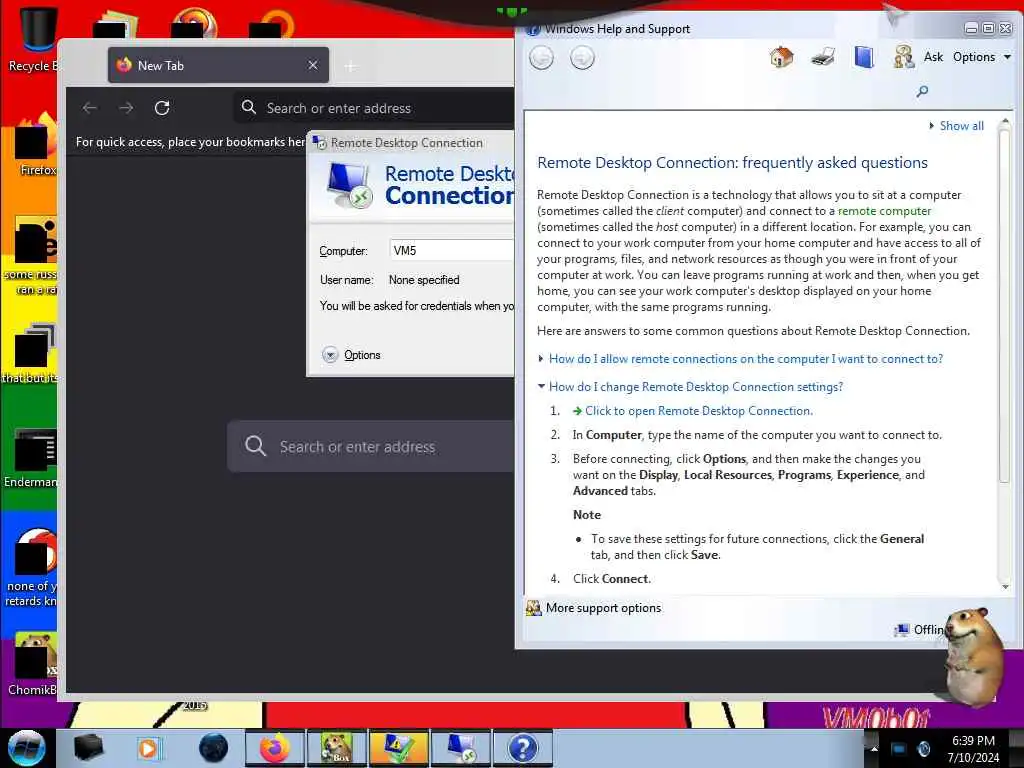This screenshot has width=1024, height=768.
Task: Click the Offline Help status button
Action: [920, 630]
